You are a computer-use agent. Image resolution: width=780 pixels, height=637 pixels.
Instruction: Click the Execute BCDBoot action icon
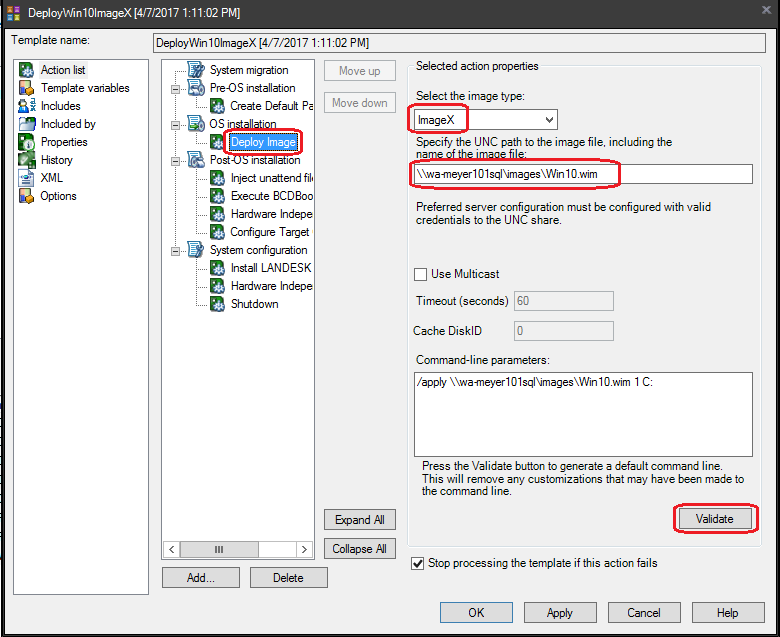(217, 196)
